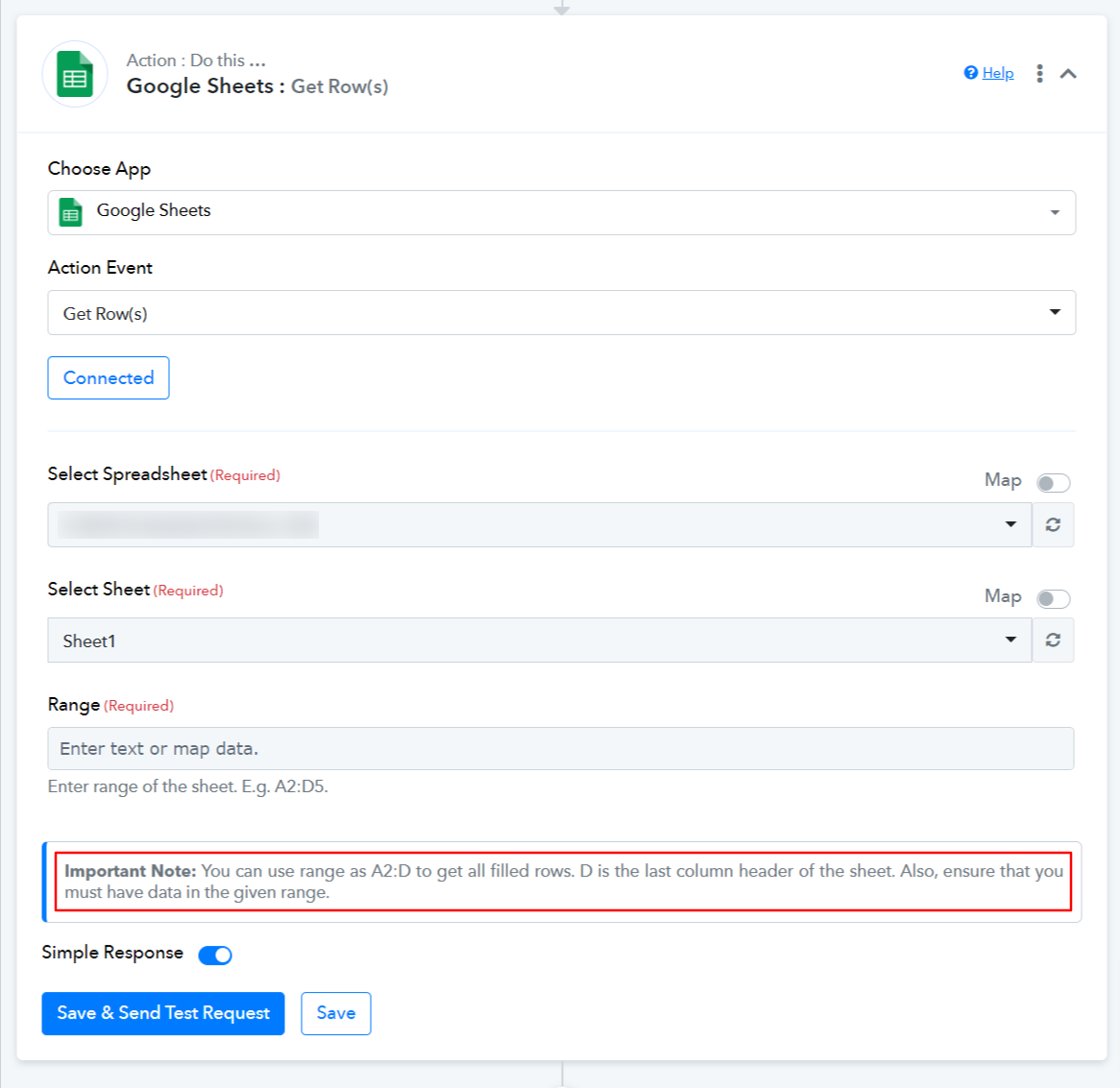
Task: Click into the Range input field
Action: coord(561,748)
